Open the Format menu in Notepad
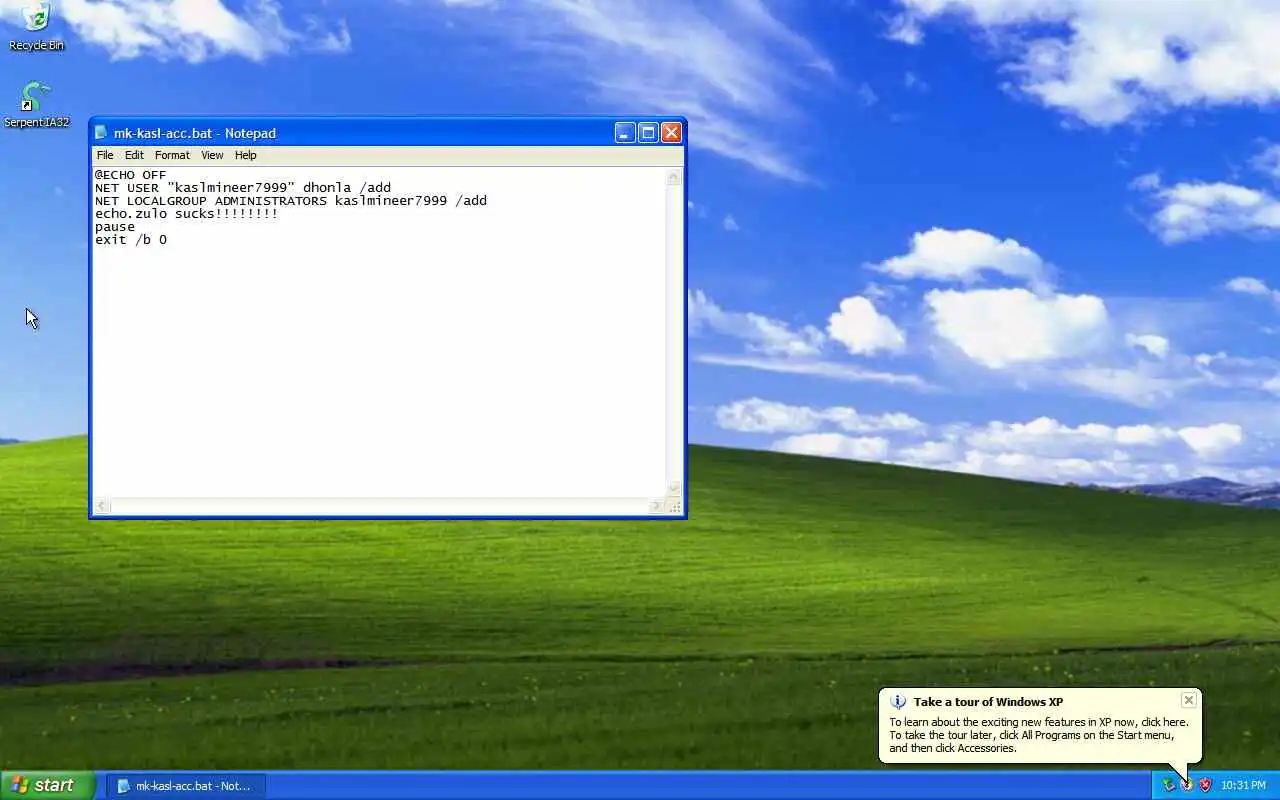The image size is (1280, 800). pyautogui.click(x=172, y=155)
